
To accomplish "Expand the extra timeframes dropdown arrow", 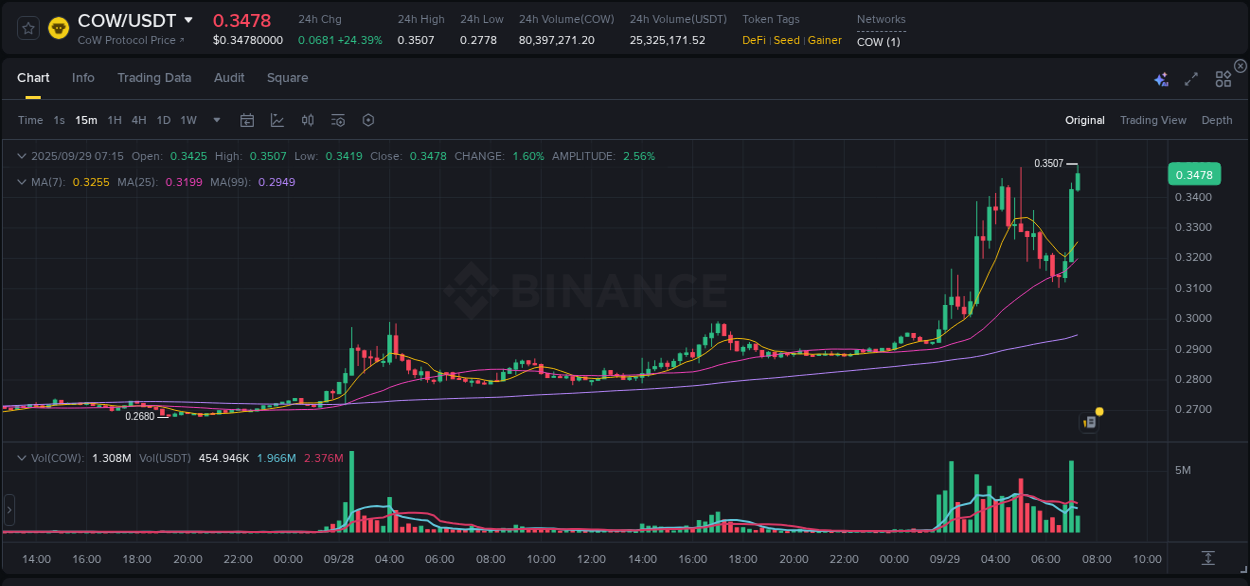I will pos(215,120).
